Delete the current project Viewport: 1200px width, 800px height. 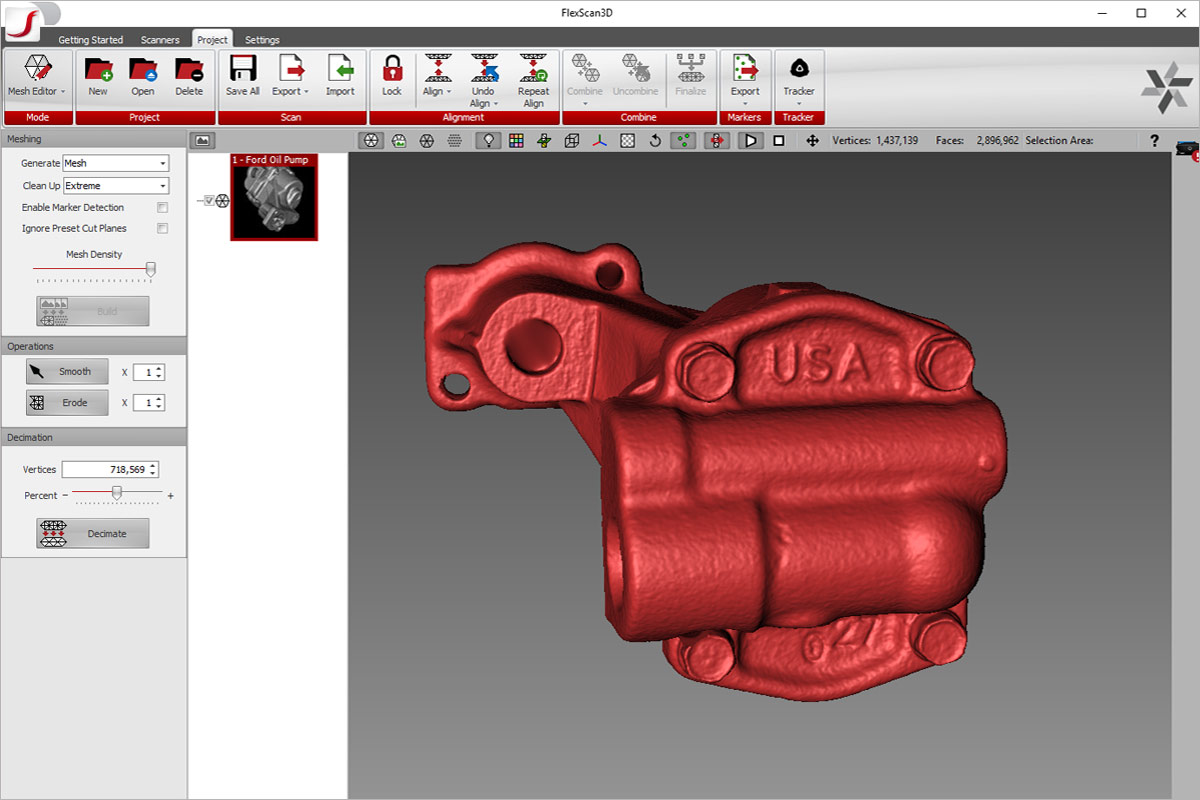(x=189, y=77)
